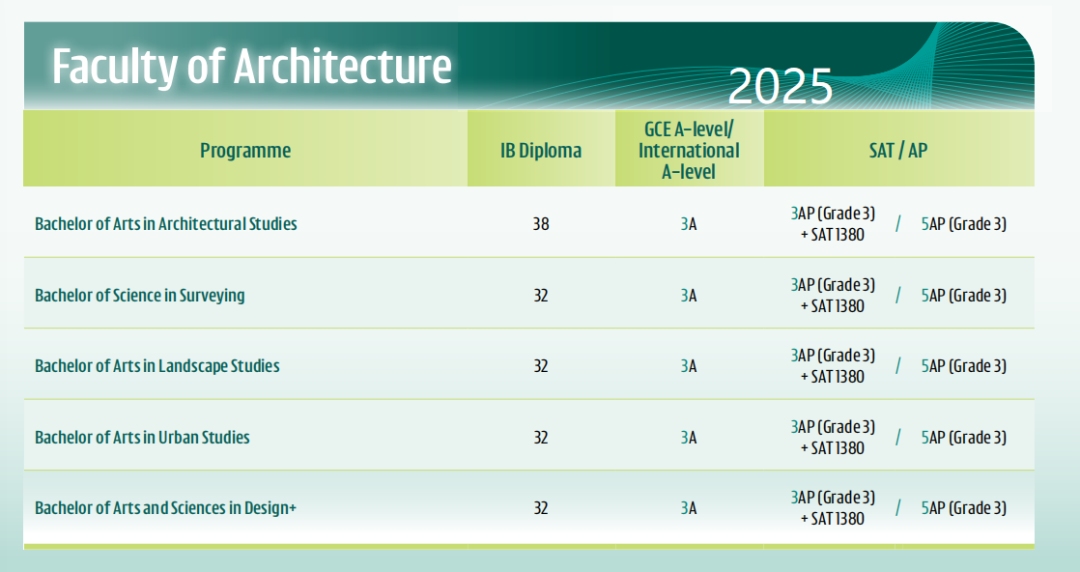The width and height of the screenshot is (1080, 572).
Task: Open Bachelor of Arts in Architectural Studies
Action: click(166, 224)
